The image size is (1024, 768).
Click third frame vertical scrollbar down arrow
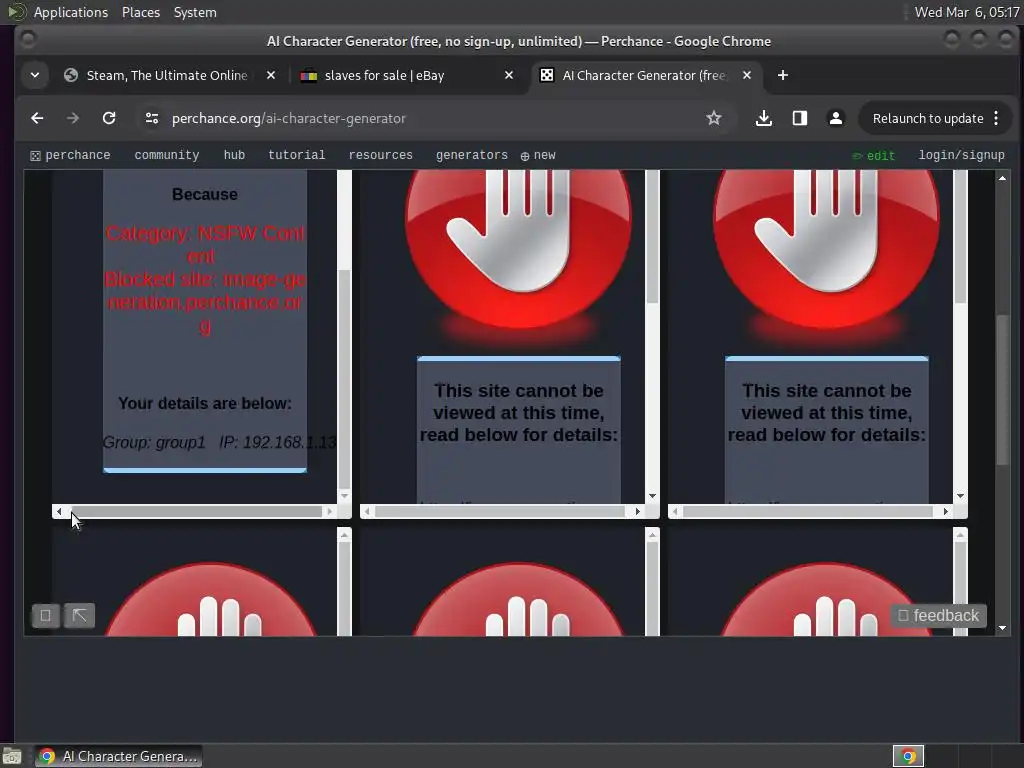[960, 496]
